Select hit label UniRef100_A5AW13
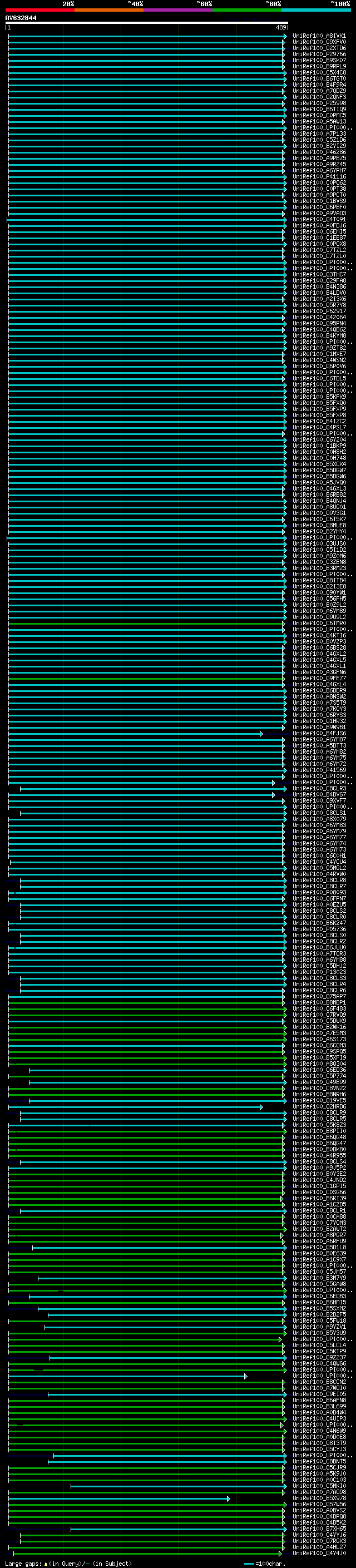The image size is (356, 1568). pyautogui.click(x=319, y=122)
